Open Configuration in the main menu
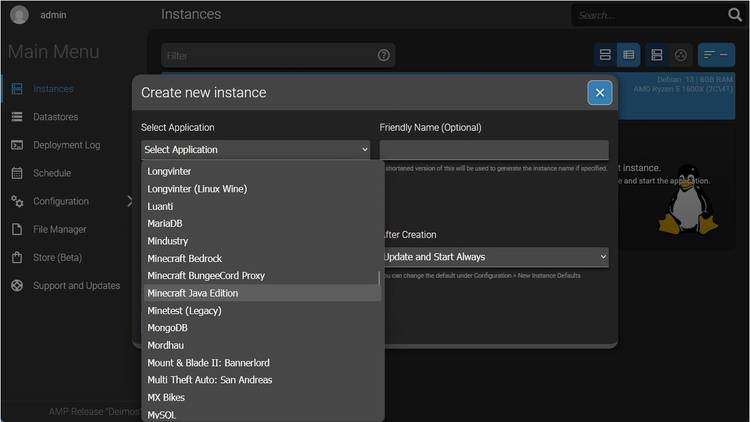Screen dimensions: 750x422 pos(61,201)
